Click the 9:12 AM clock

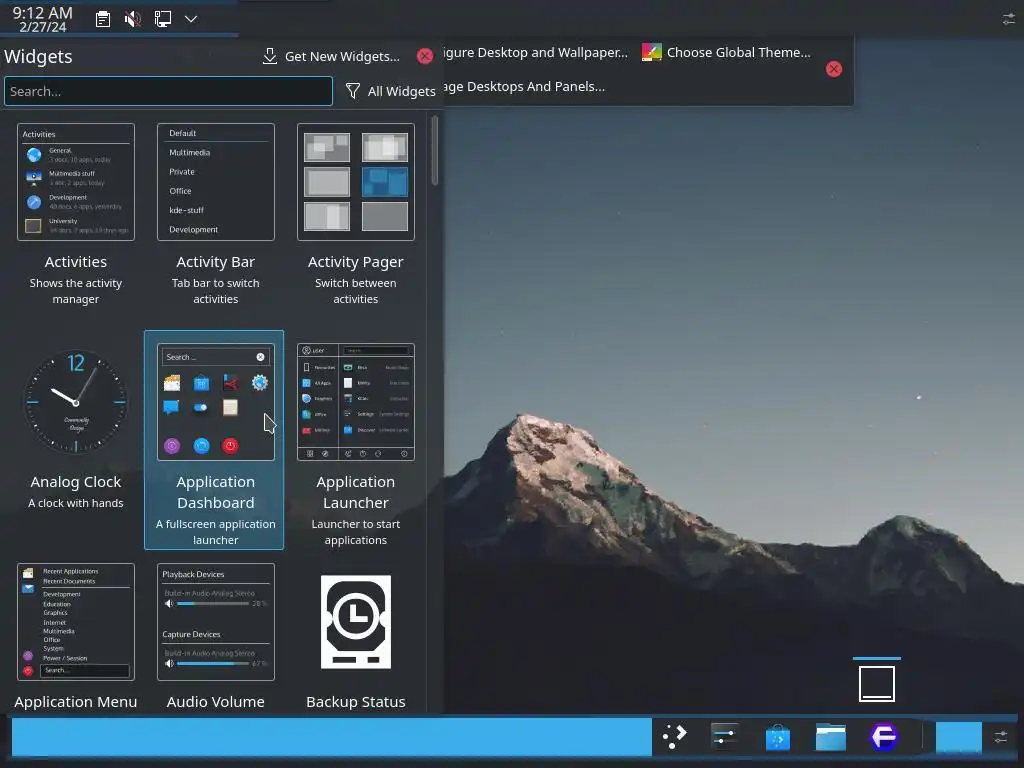pos(42,19)
